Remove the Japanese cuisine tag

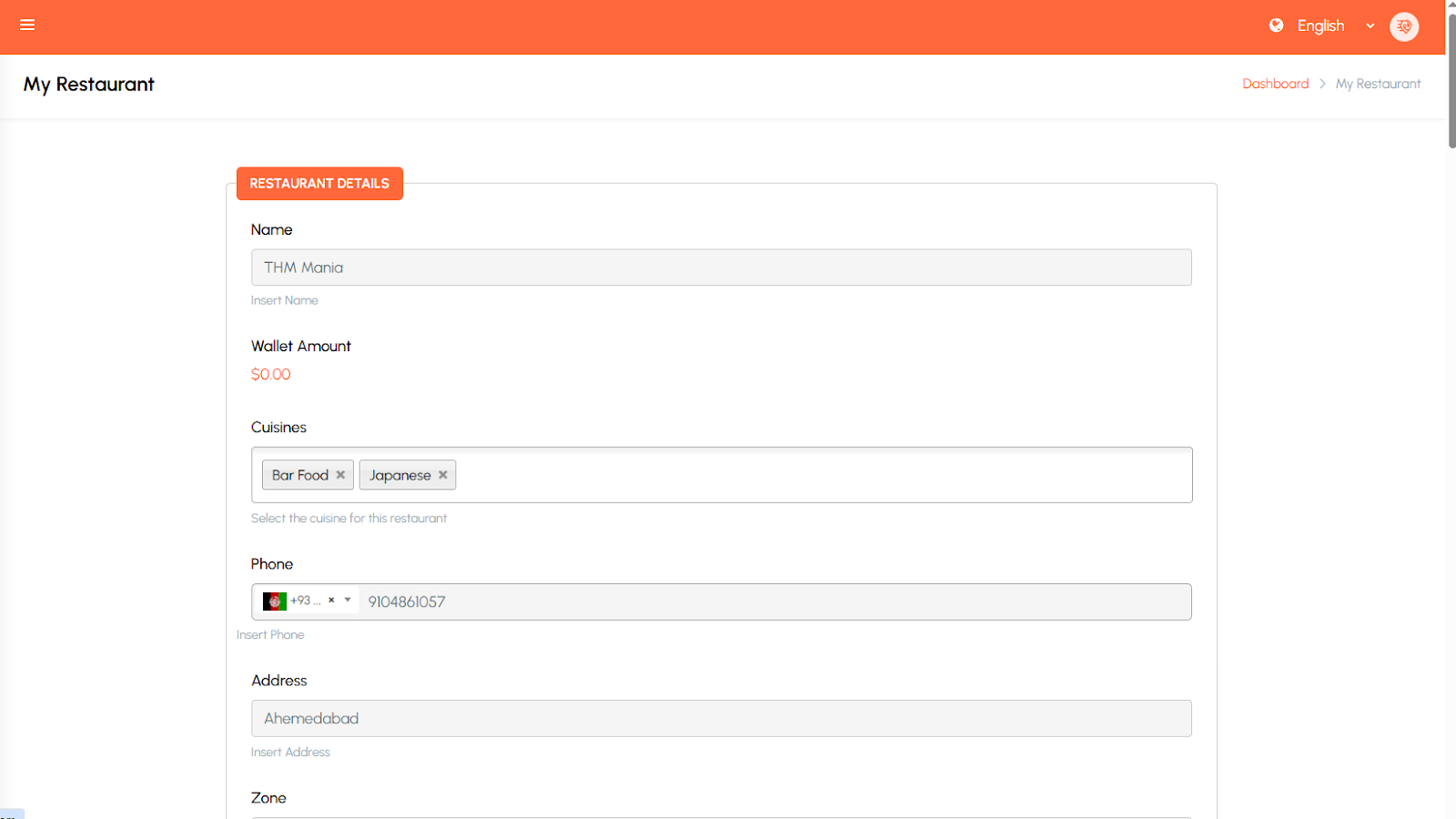coord(443,475)
